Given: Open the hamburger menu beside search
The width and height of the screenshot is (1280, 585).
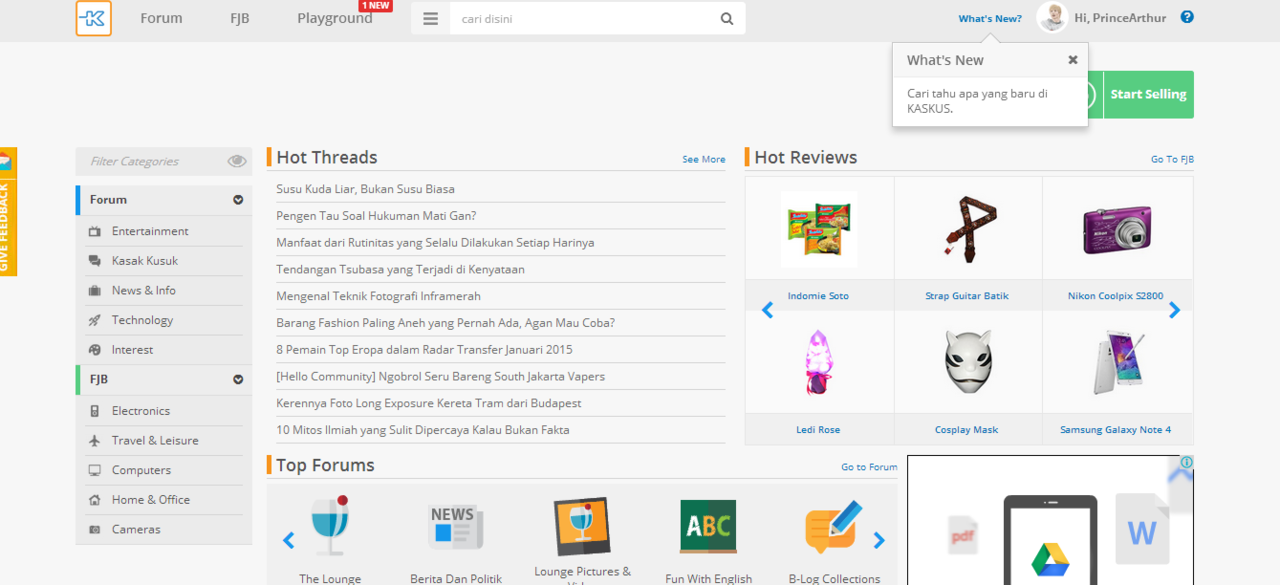Looking at the screenshot, I should [x=430, y=18].
